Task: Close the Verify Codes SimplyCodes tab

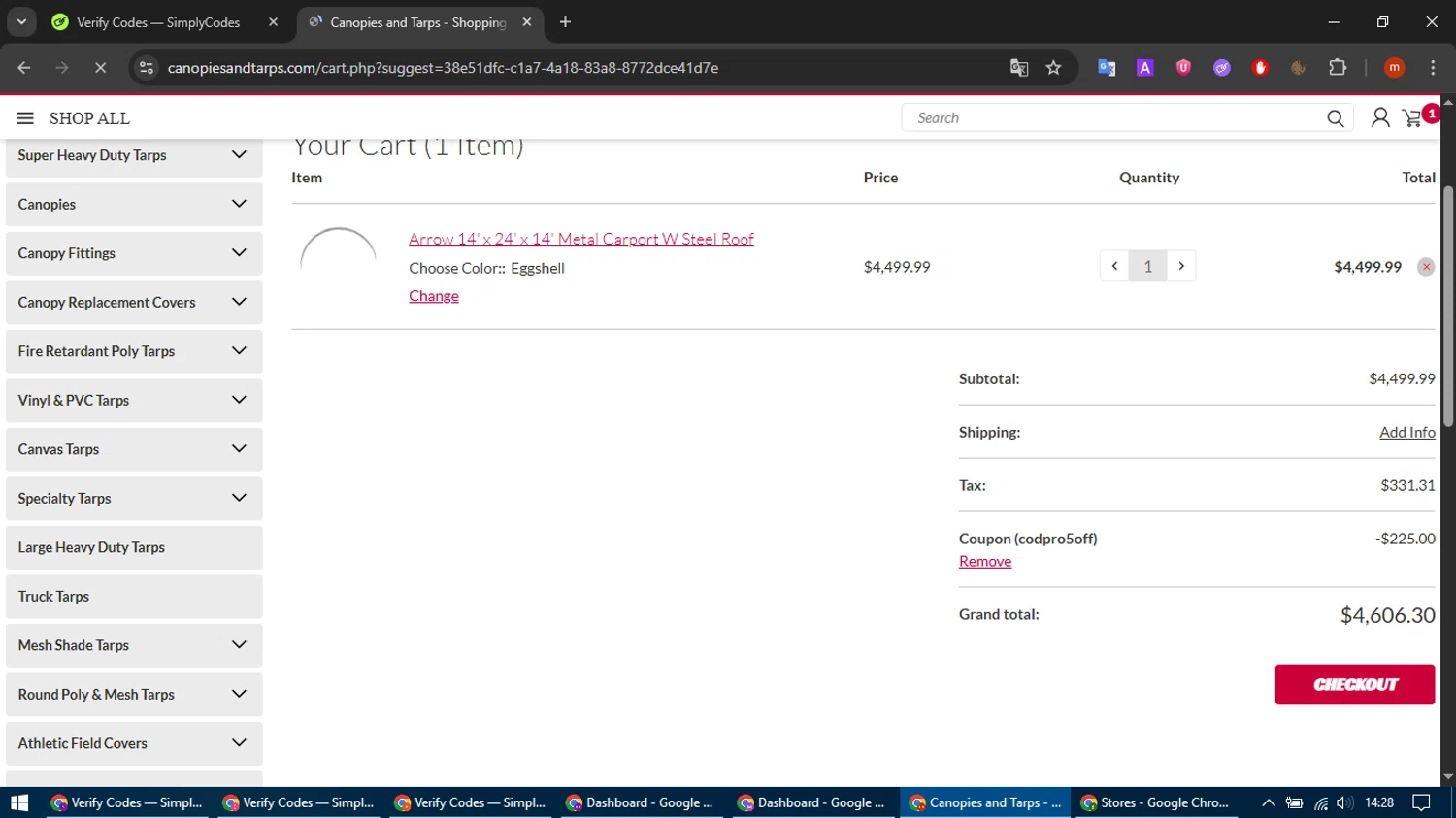Action: pyautogui.click(x=273, y=22)
